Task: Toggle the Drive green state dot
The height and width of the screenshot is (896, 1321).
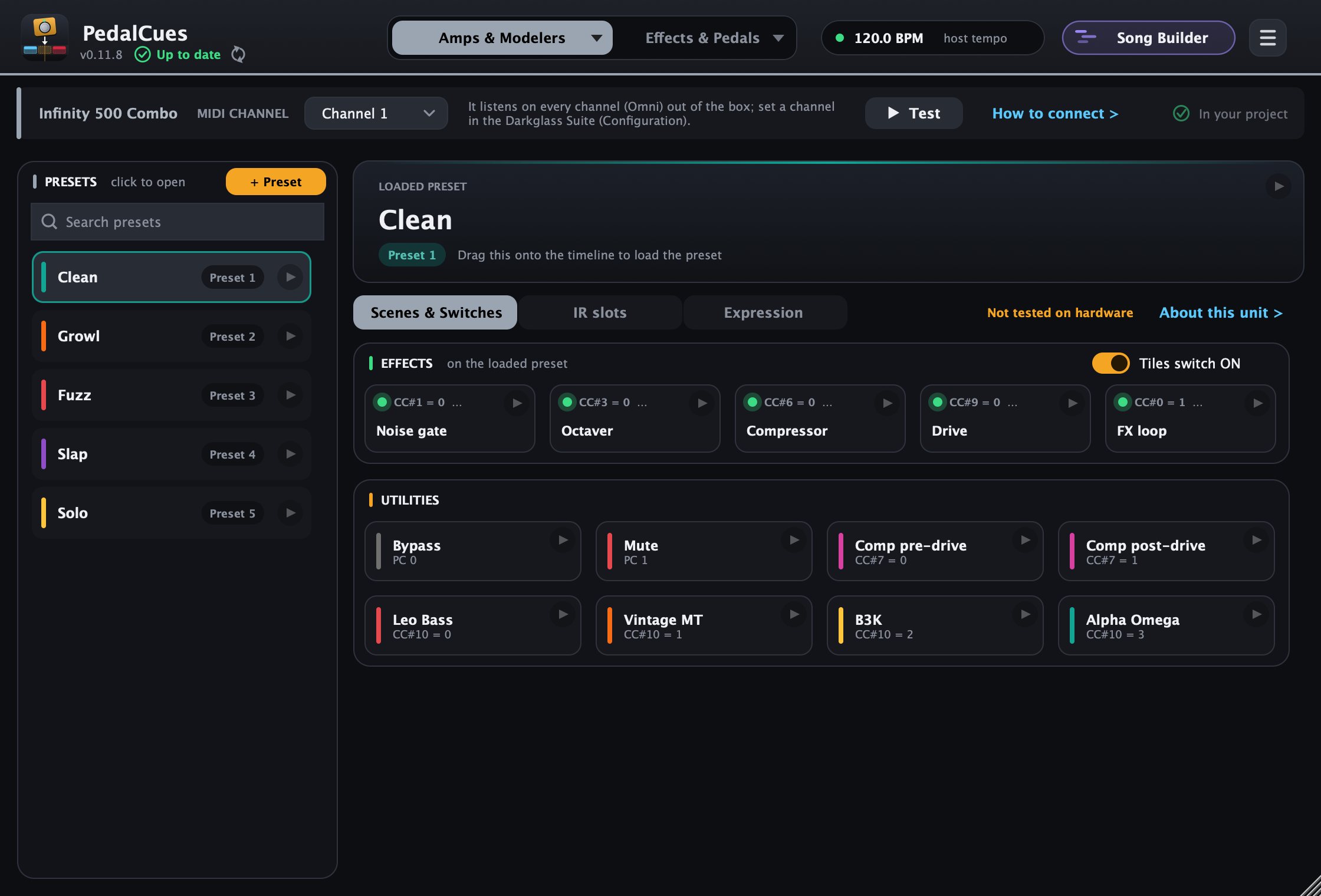Action: pos(938,402)
